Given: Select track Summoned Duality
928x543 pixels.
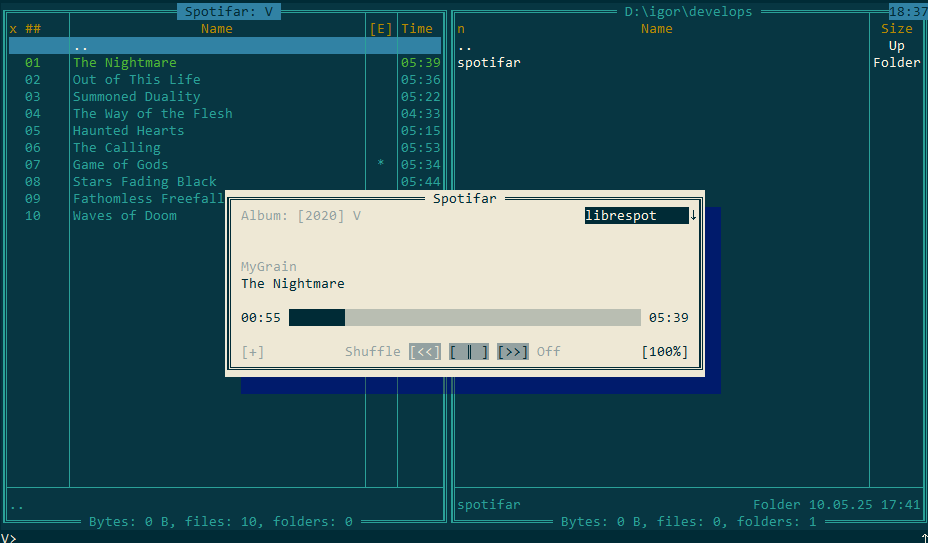Looking at the screenshot, I should click(225, 97).
